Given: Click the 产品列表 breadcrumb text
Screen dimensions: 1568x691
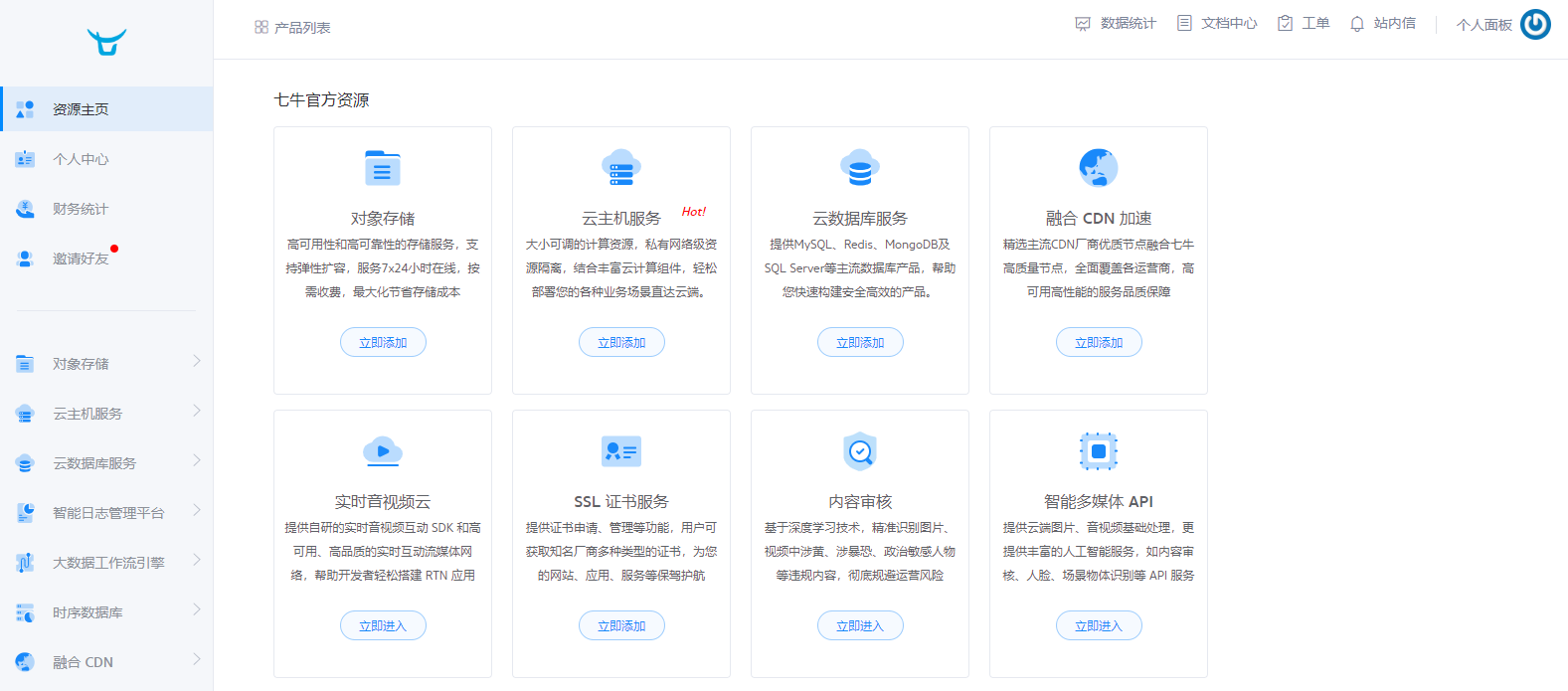Looking at the screenshot, I should point(302,28).
